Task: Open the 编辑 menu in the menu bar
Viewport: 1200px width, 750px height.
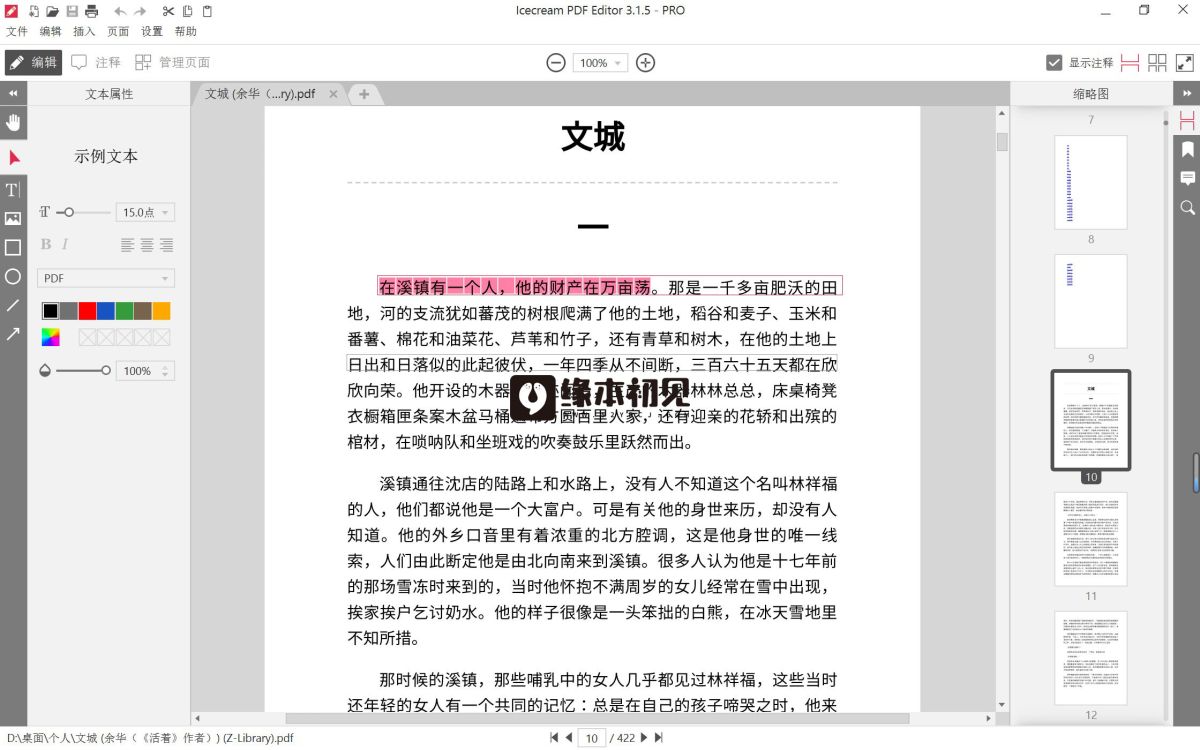Action: 50,32
